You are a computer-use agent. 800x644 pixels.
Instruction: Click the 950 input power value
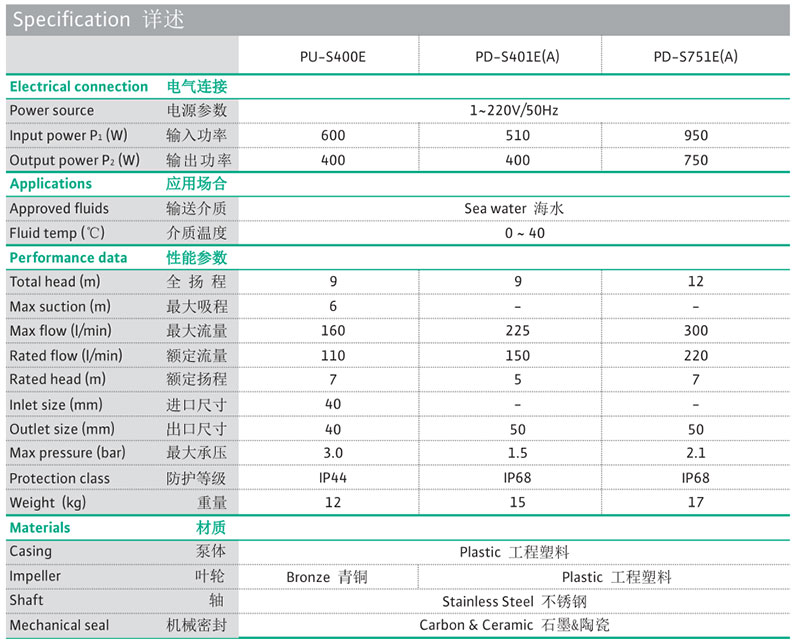696,135
